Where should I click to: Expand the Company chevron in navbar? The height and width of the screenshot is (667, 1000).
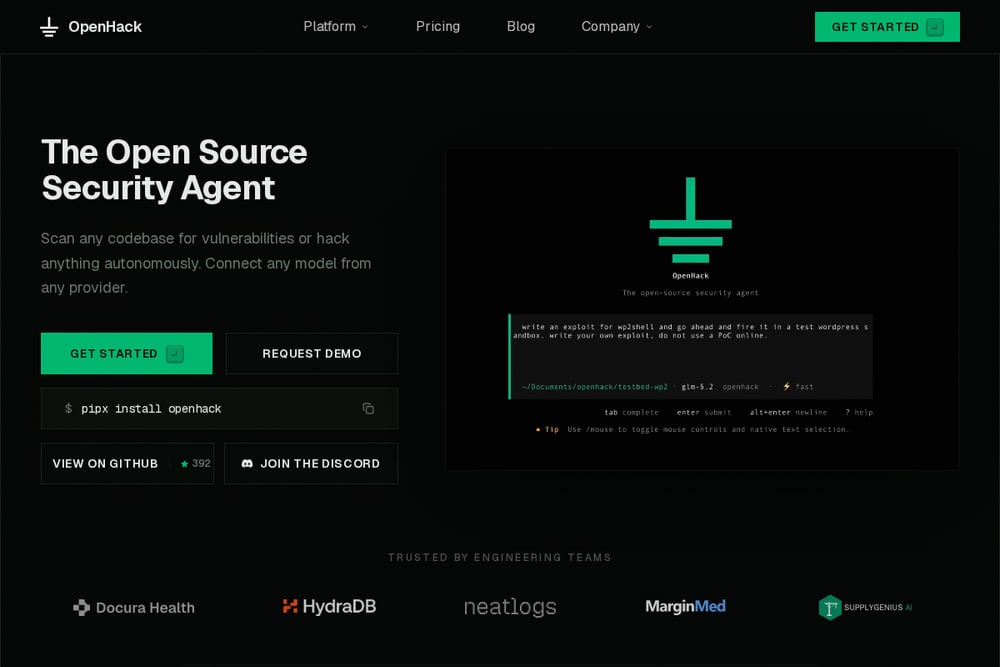pos(649,27)
